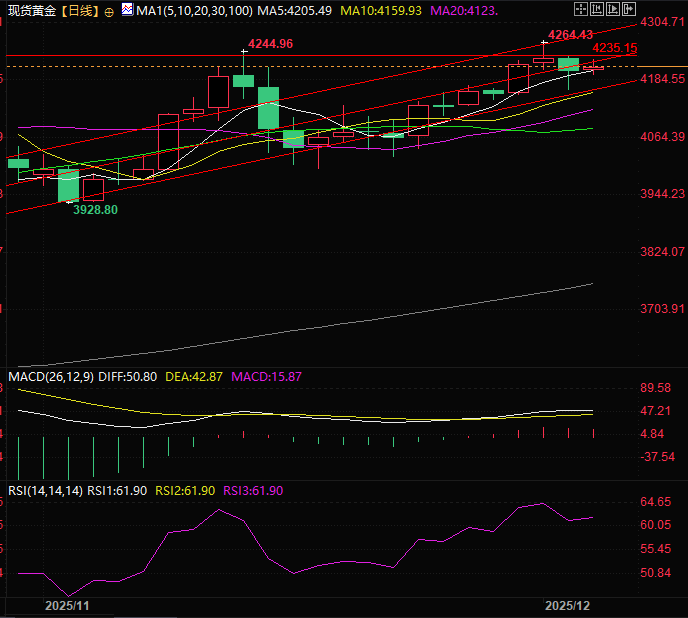Screen dimensions: 688x618
Task: Click the 60.05 RSI axis label
Action: click(x=656, y=525)
